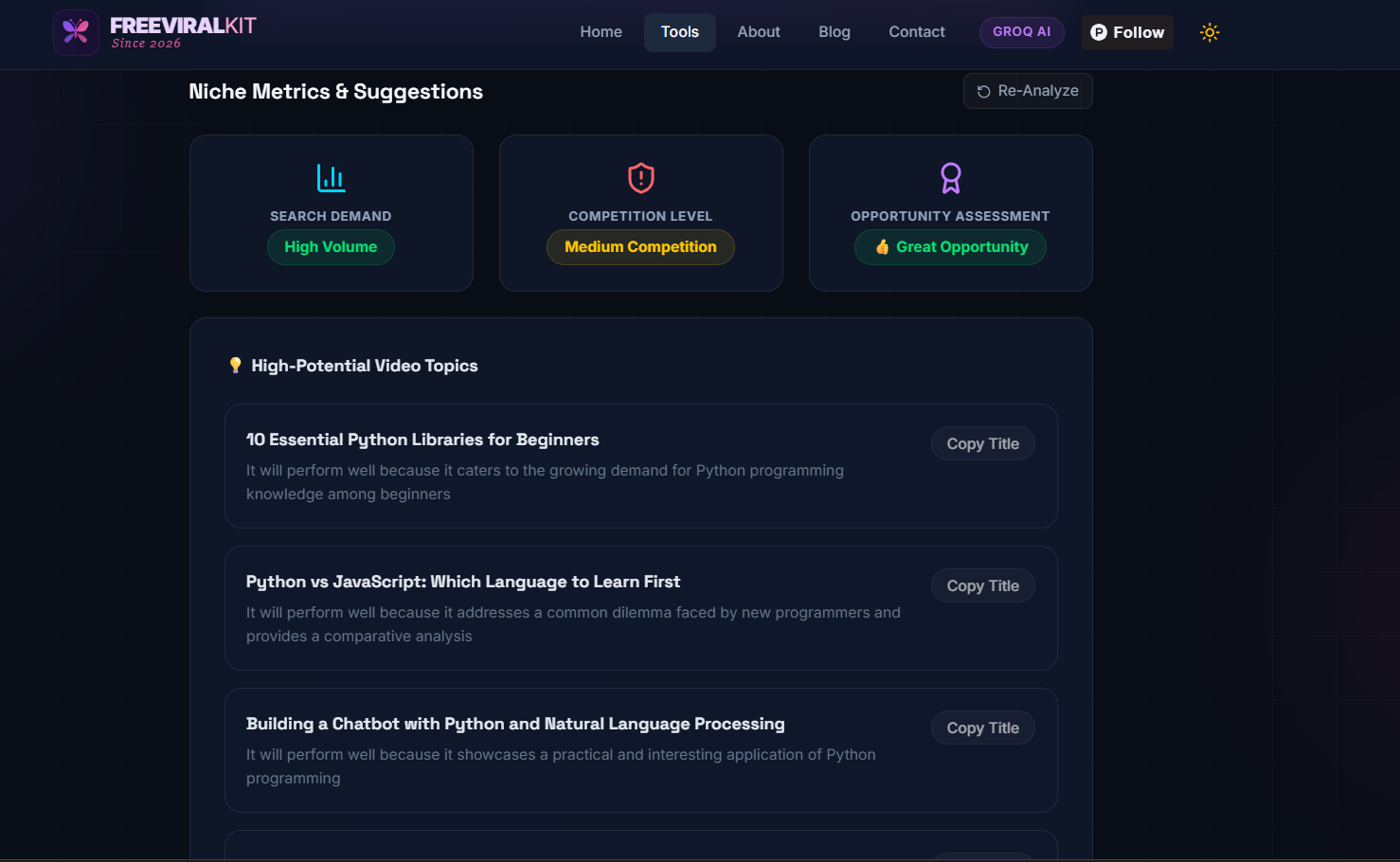This screenshot has height=862, width=1400.
Task: Navigate to the Contact page
Action: [x=917, y=32]
